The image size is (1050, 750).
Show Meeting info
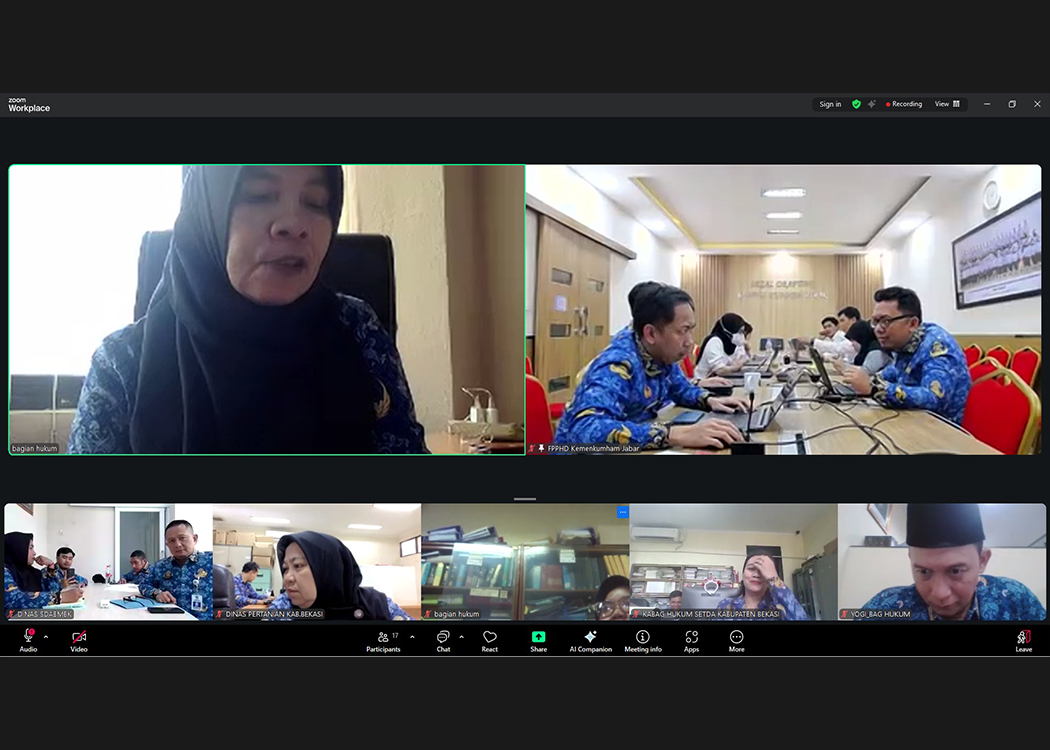pyautogui.click(x=642, y=641)
